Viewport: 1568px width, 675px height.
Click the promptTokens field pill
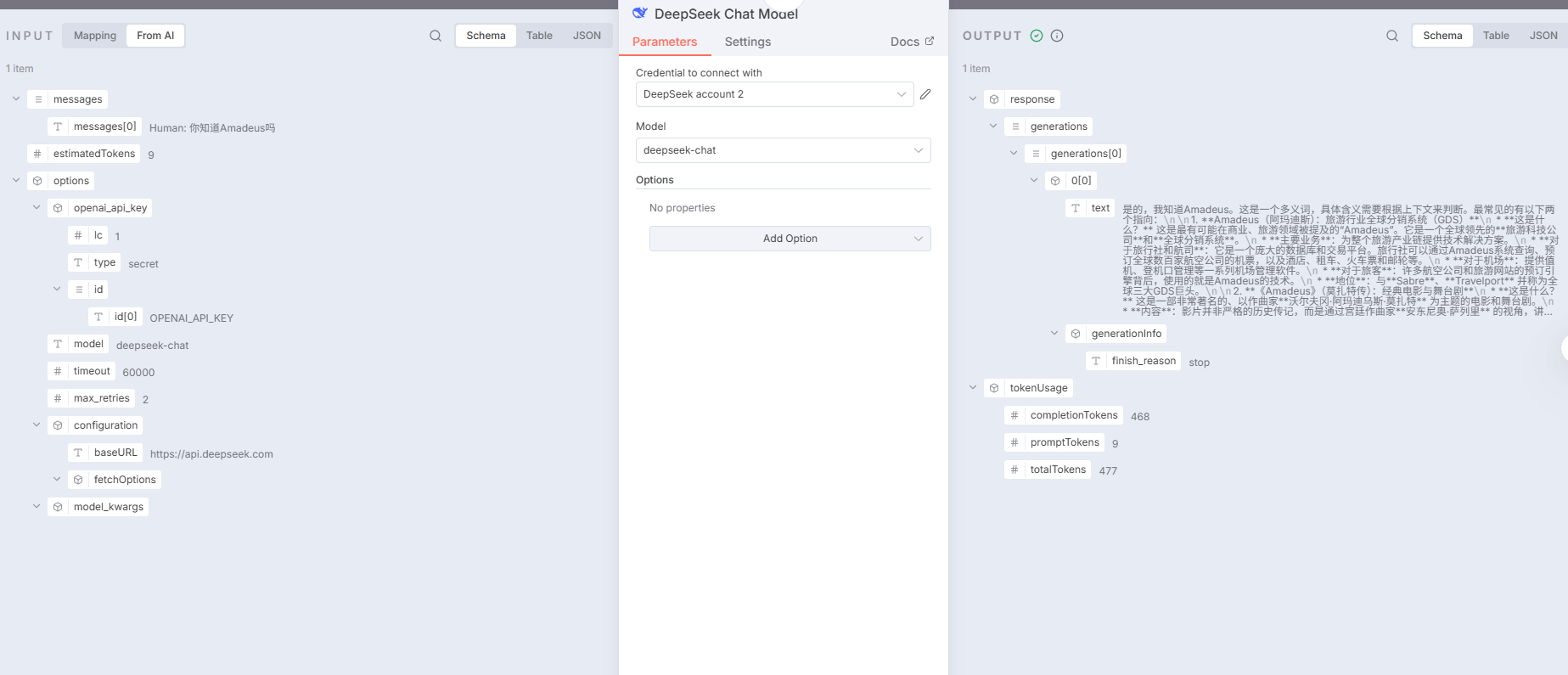[x=1054, y=442]
